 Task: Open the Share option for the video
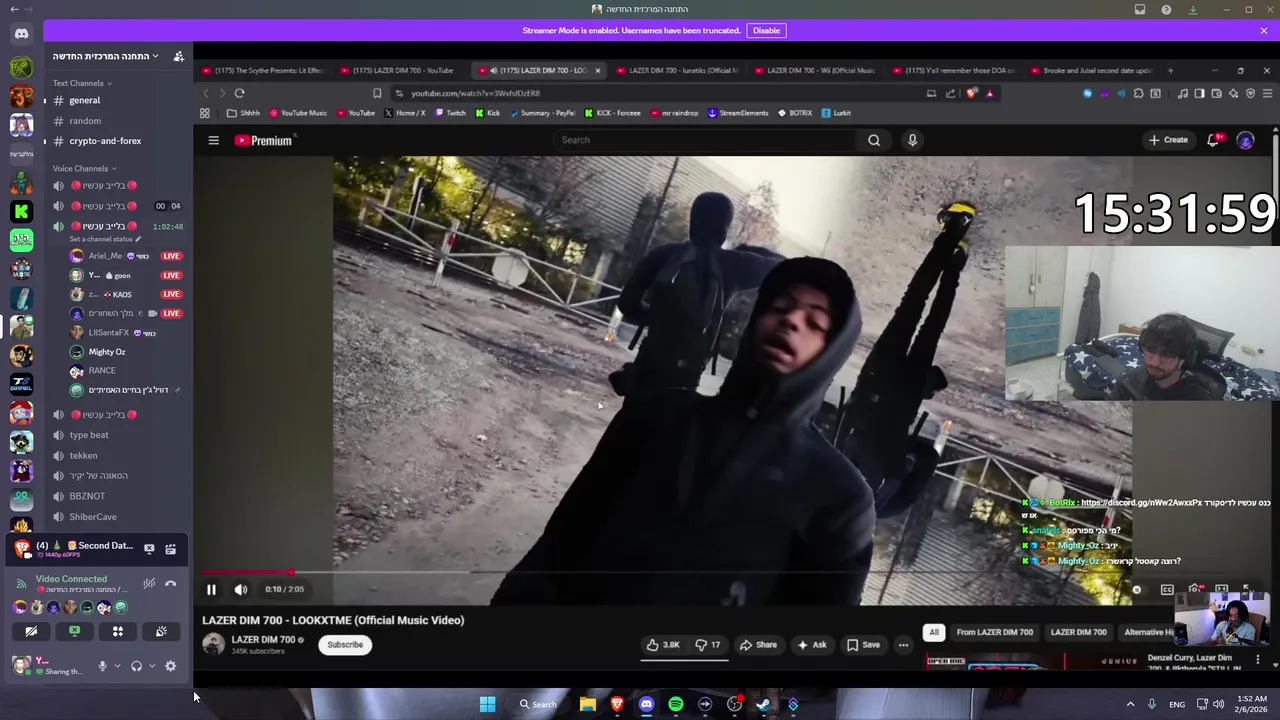point(758,645)
